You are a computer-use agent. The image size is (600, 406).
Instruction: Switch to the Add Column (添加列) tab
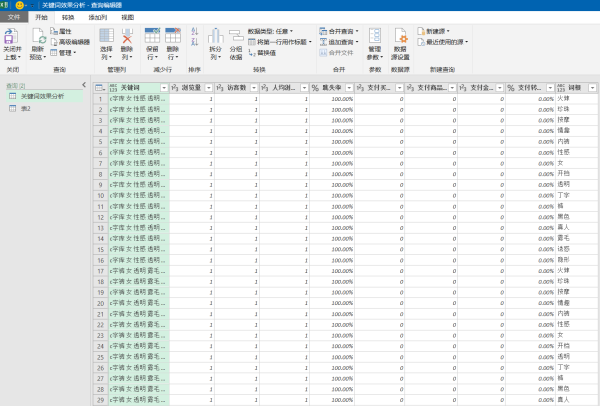[x=98, y=17]
